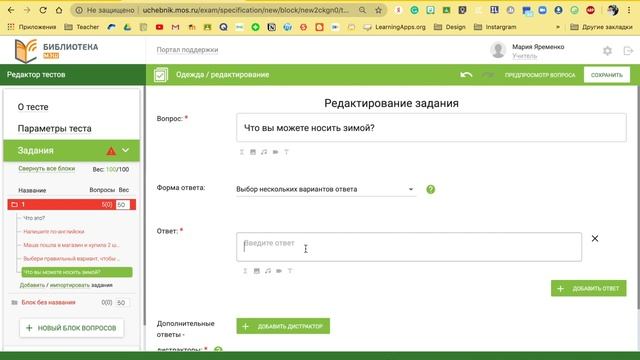Select question Что вы можете носить зимой?
This screenshot has height=360, width=640.
click(77, 272)
